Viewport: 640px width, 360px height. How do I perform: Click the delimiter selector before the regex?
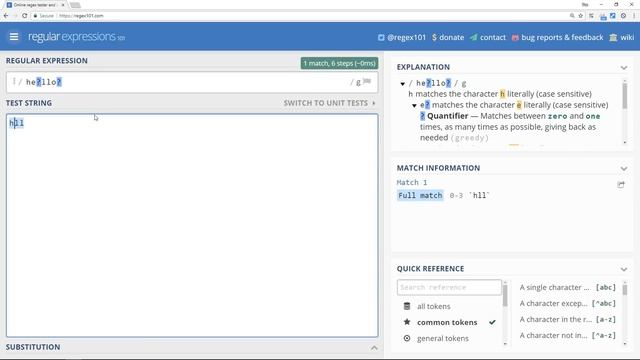14,82
